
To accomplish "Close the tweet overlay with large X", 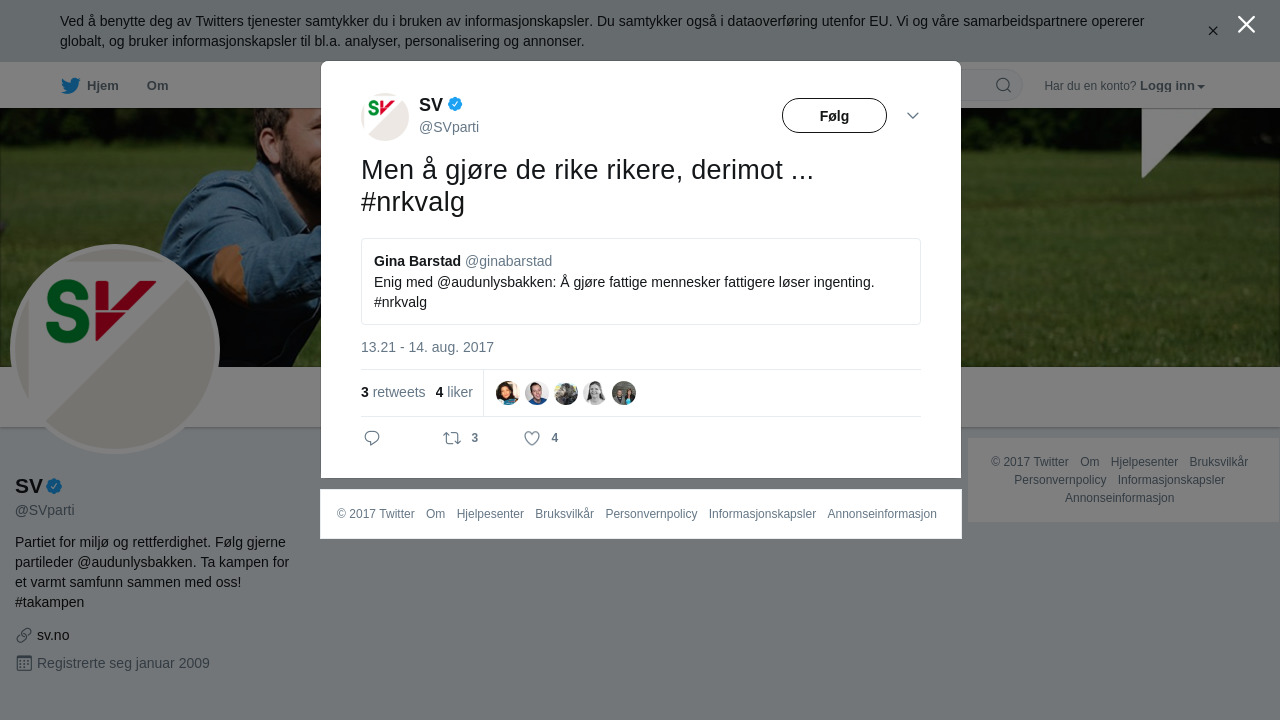I will point(1246,24).
